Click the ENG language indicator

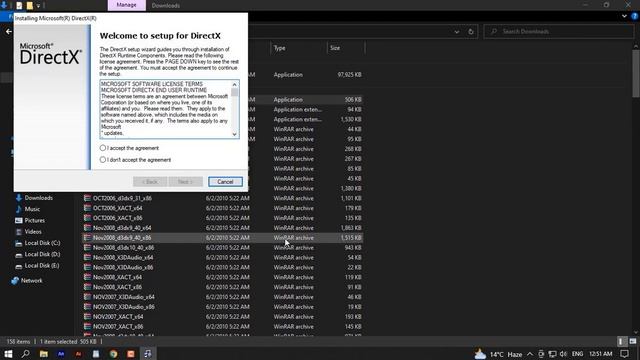(x=577, y=354)
